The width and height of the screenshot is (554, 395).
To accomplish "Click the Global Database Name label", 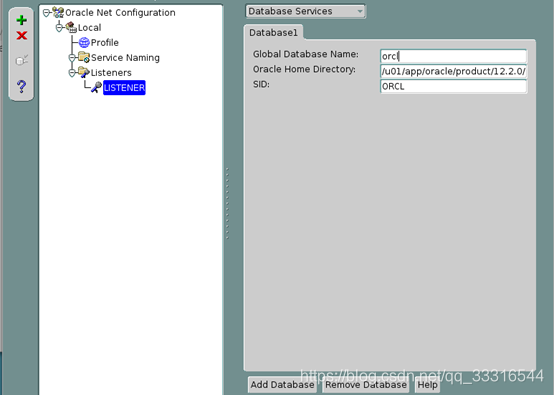I will tap(306, 54).
